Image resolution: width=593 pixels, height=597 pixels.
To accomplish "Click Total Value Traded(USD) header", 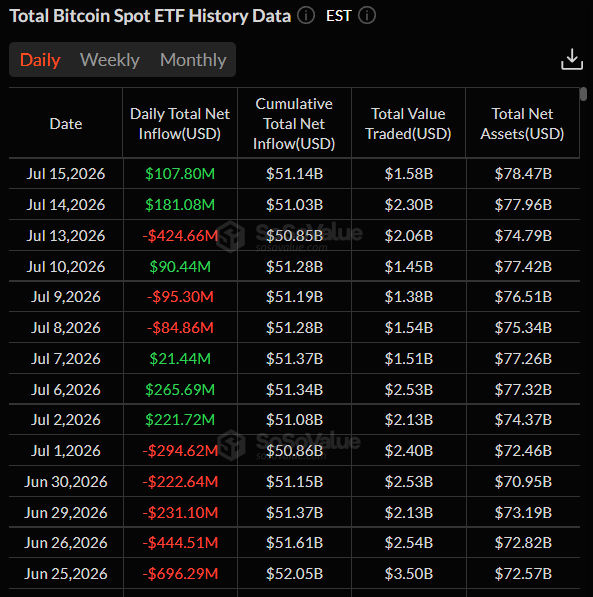I will (x=408, y=124).
